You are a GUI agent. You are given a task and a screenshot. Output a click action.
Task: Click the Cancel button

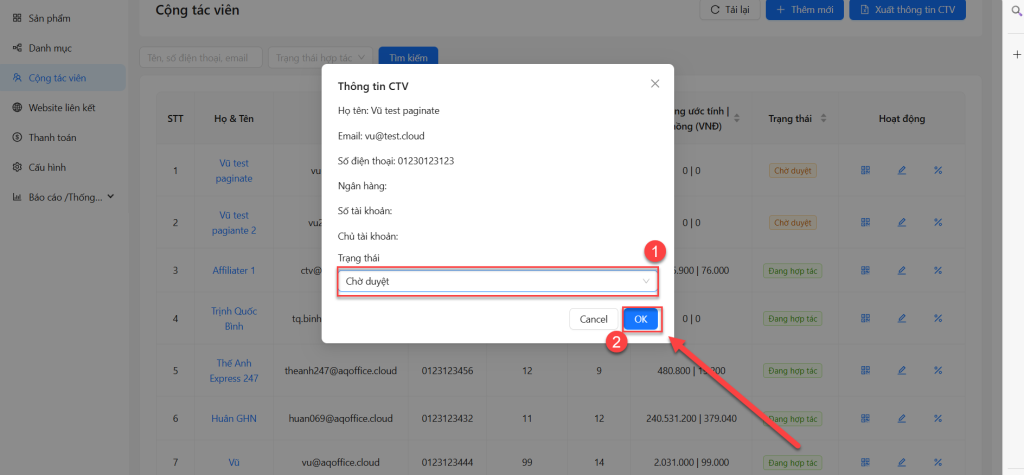coord(593,319)
